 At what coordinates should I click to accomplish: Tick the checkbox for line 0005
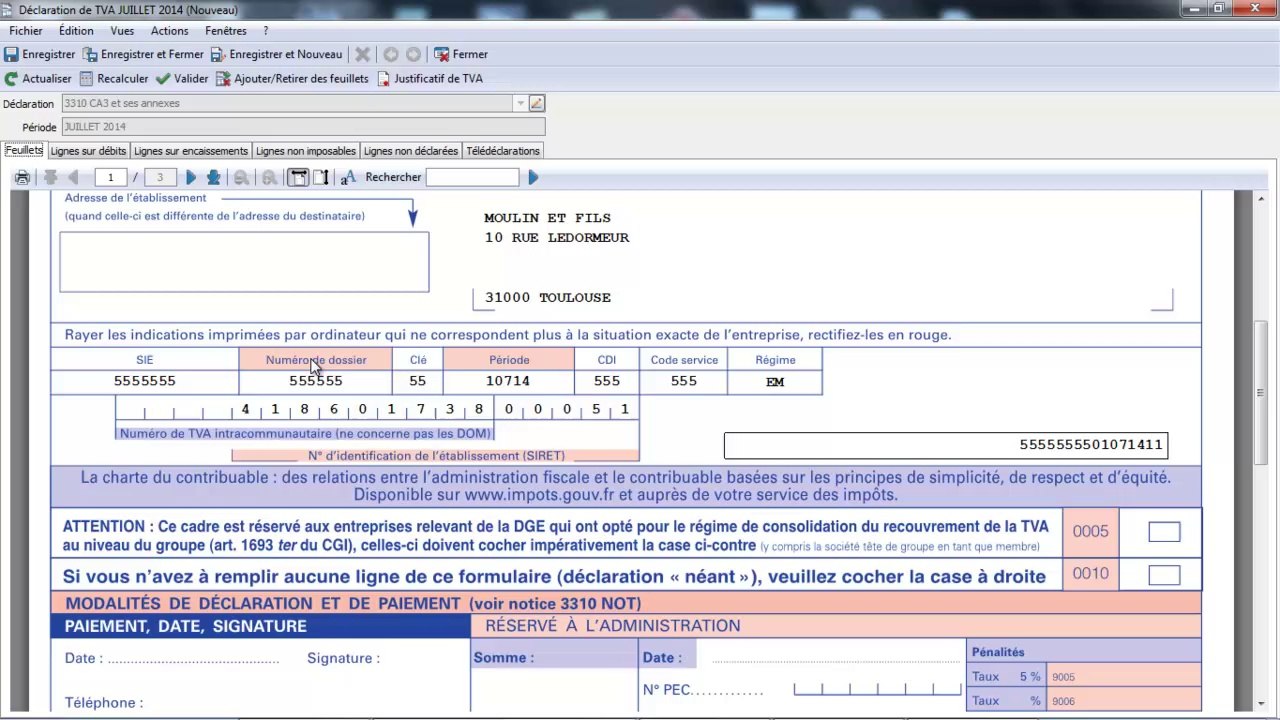(x=1164, y=532)
